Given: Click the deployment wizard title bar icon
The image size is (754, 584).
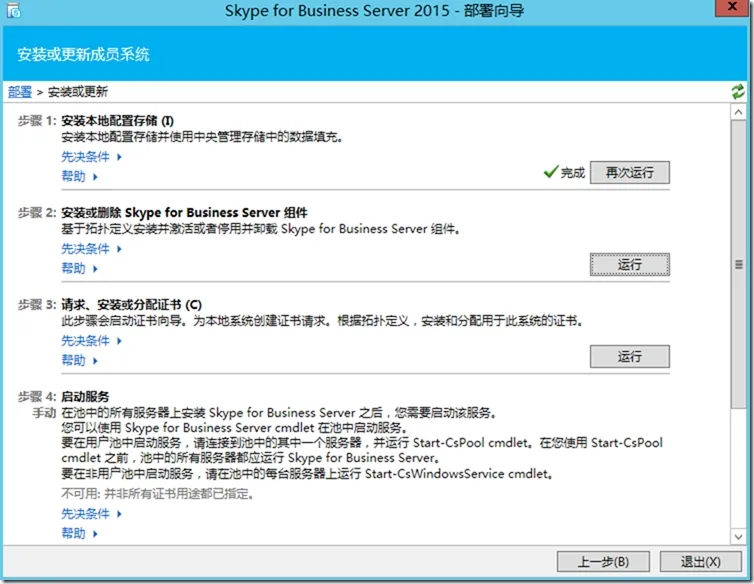Looking at the screenshot, I should 13,11.
